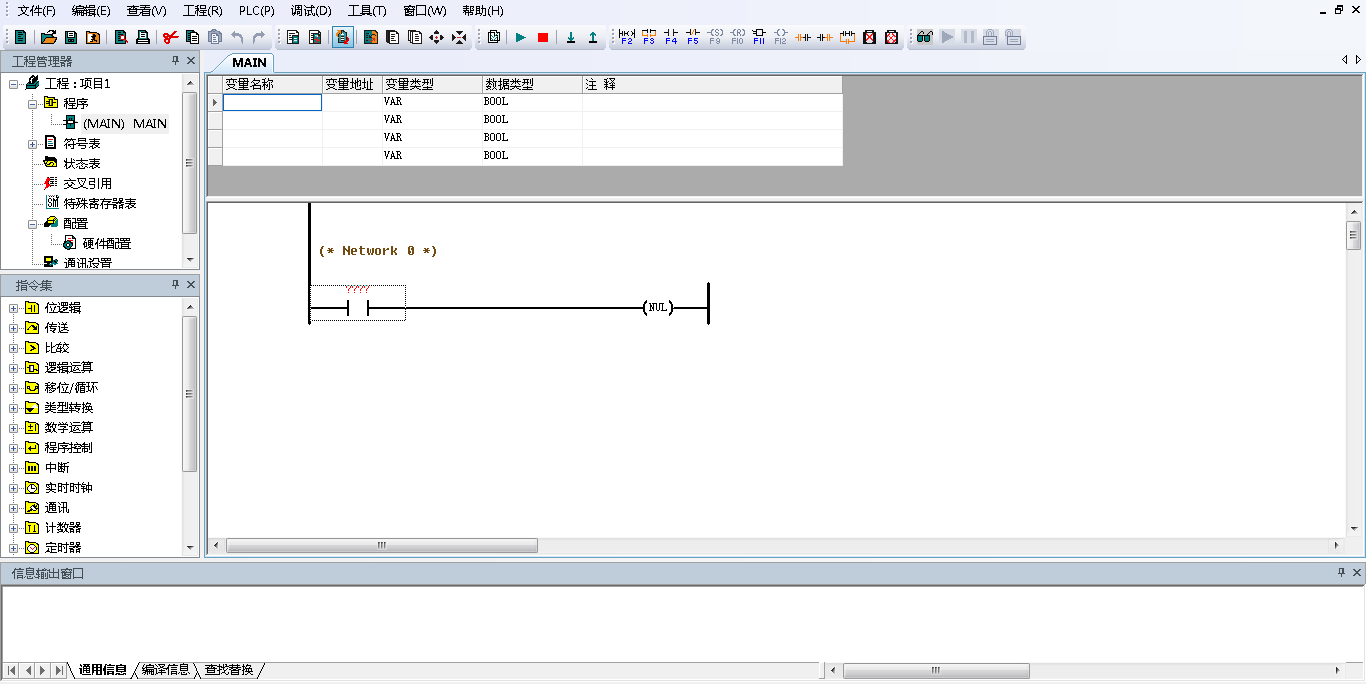
Task: Expand the 位逻辑 instruction group
Action: (14, 308)
